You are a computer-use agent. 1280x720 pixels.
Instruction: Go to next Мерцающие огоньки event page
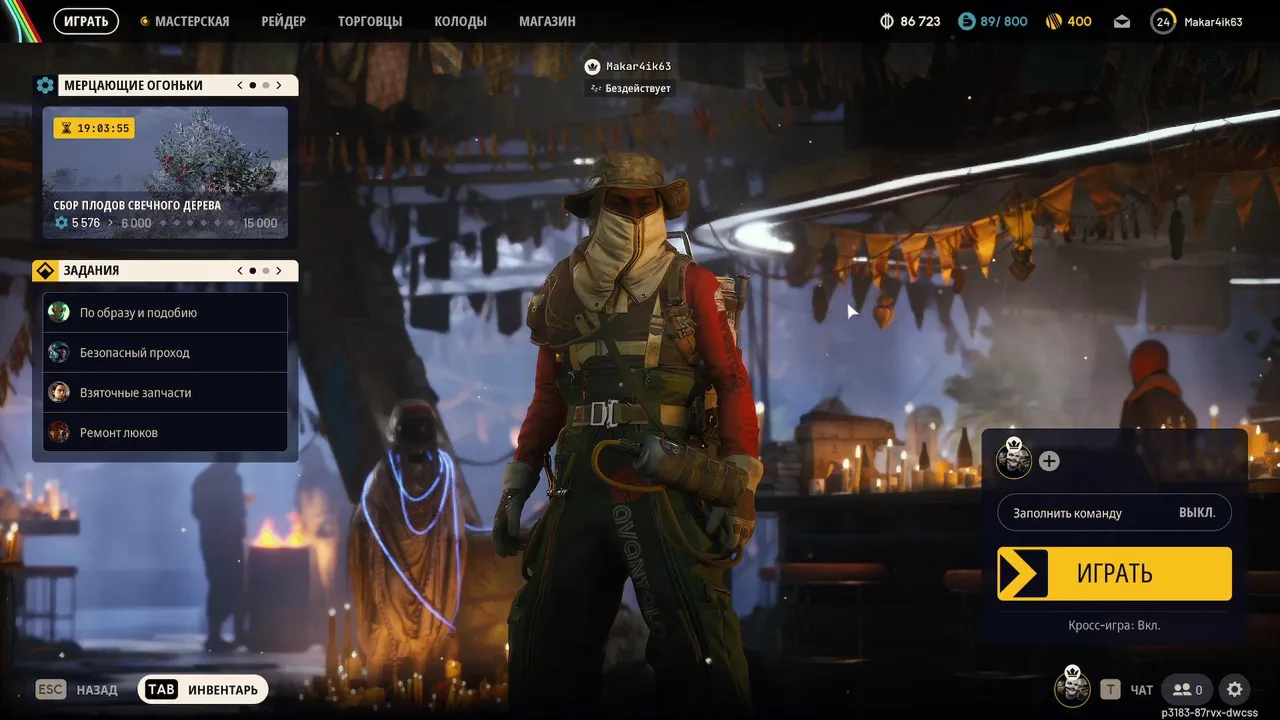coord(279,85)
